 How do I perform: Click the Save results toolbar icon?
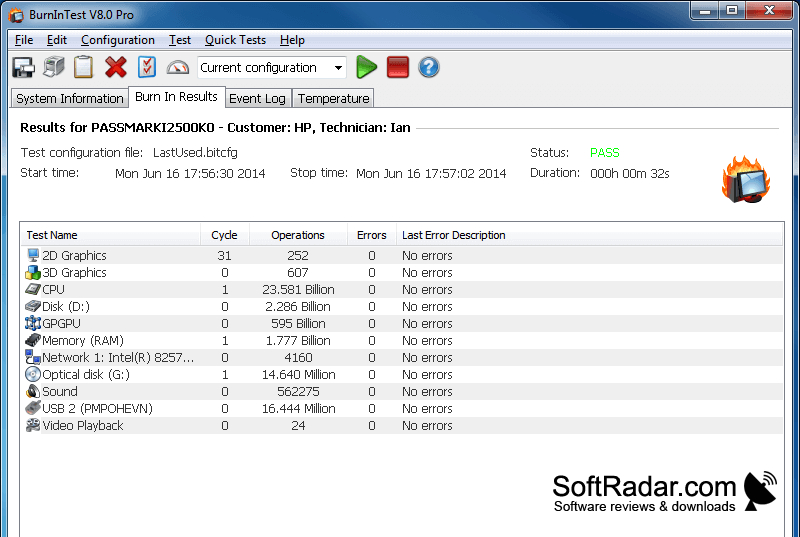click(23, 67)
